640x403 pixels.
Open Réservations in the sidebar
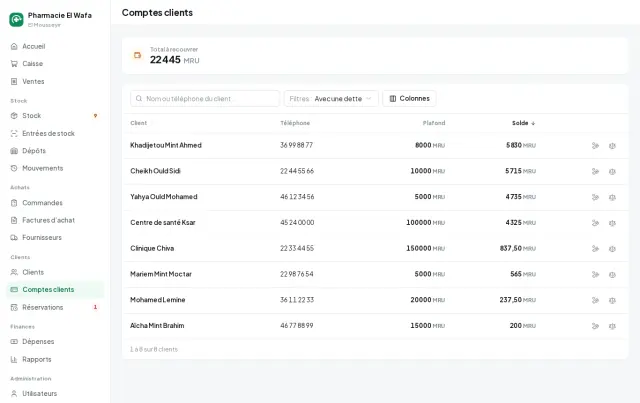[55, 307]
